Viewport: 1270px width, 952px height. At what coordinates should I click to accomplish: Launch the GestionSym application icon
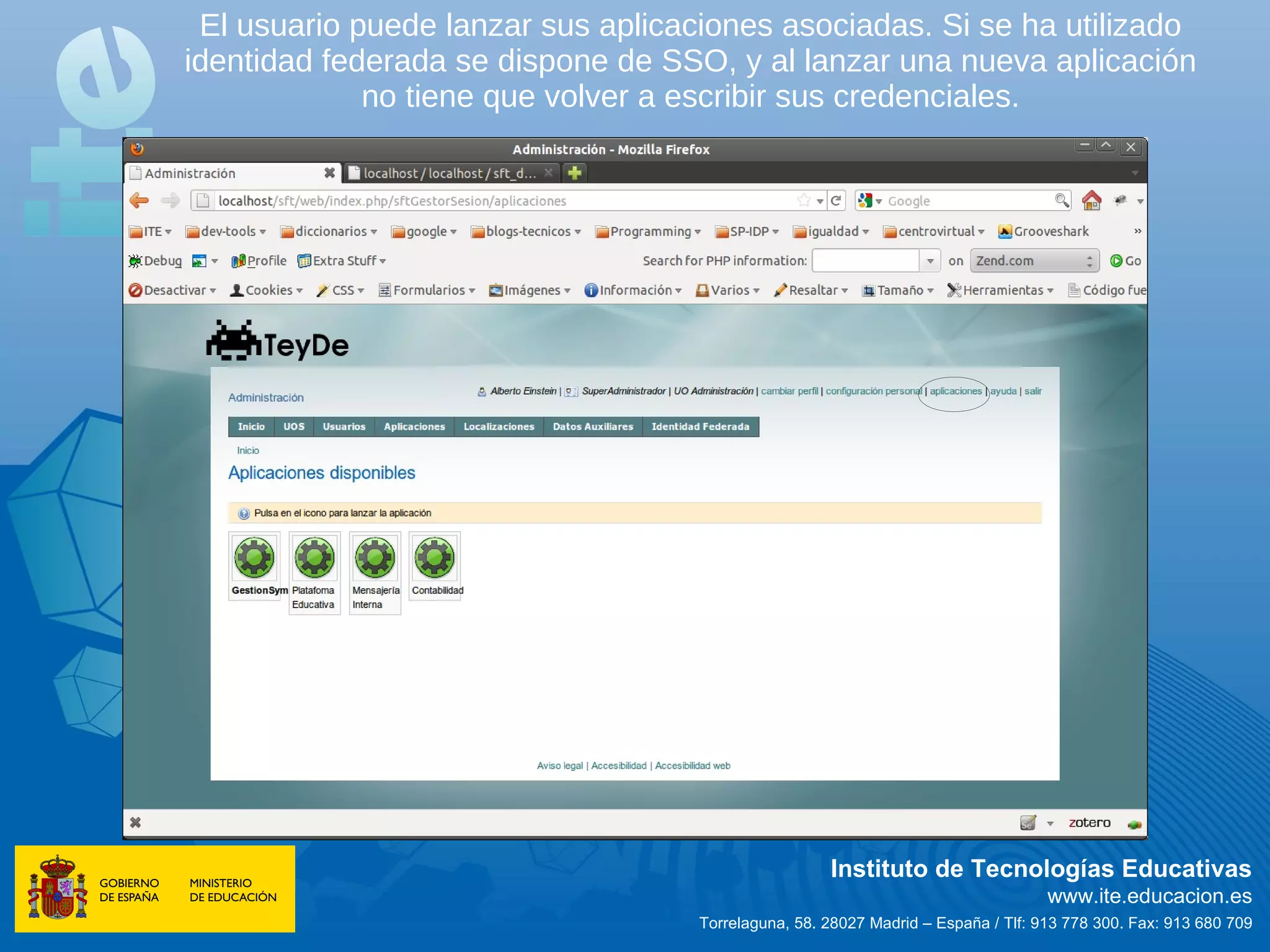(254, 557)
